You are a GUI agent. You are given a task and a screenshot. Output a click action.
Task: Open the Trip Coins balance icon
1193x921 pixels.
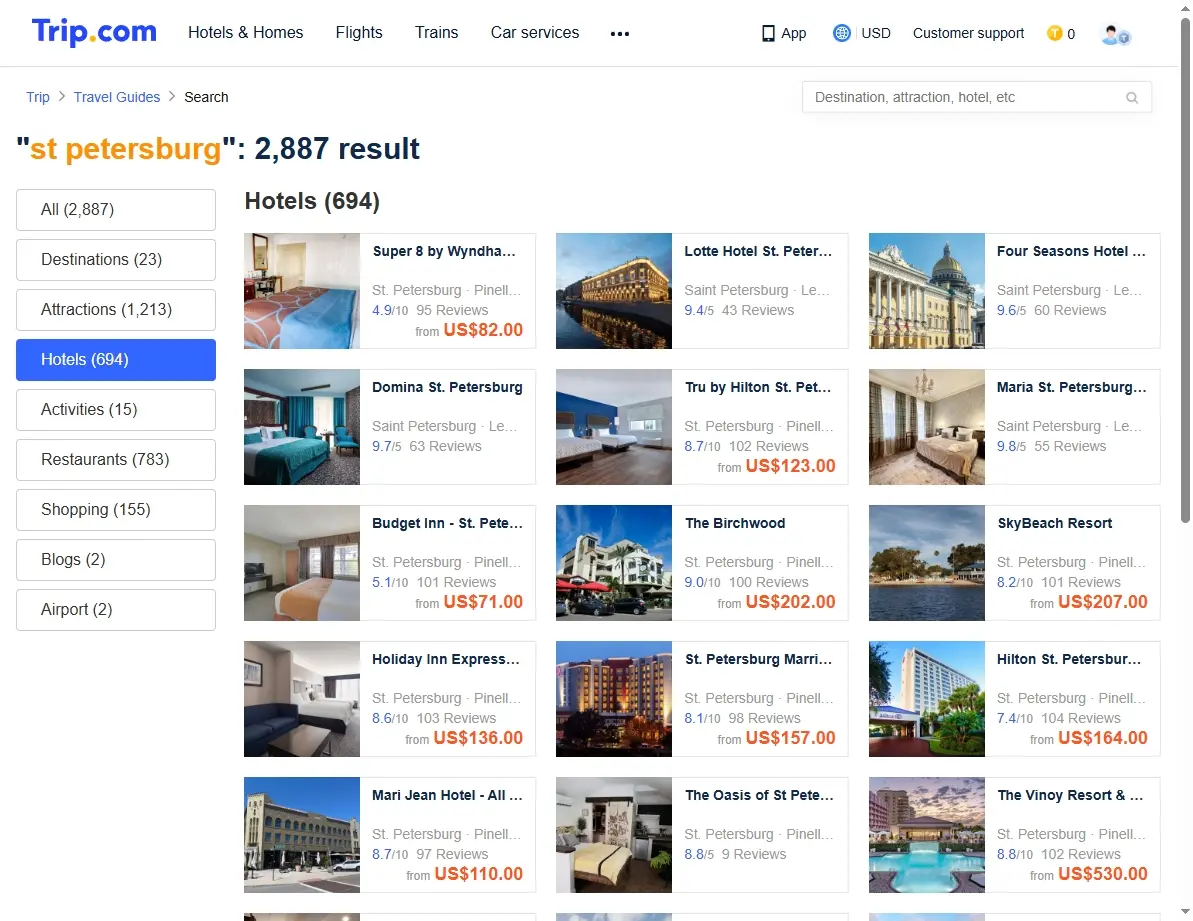pos(1055,33)
